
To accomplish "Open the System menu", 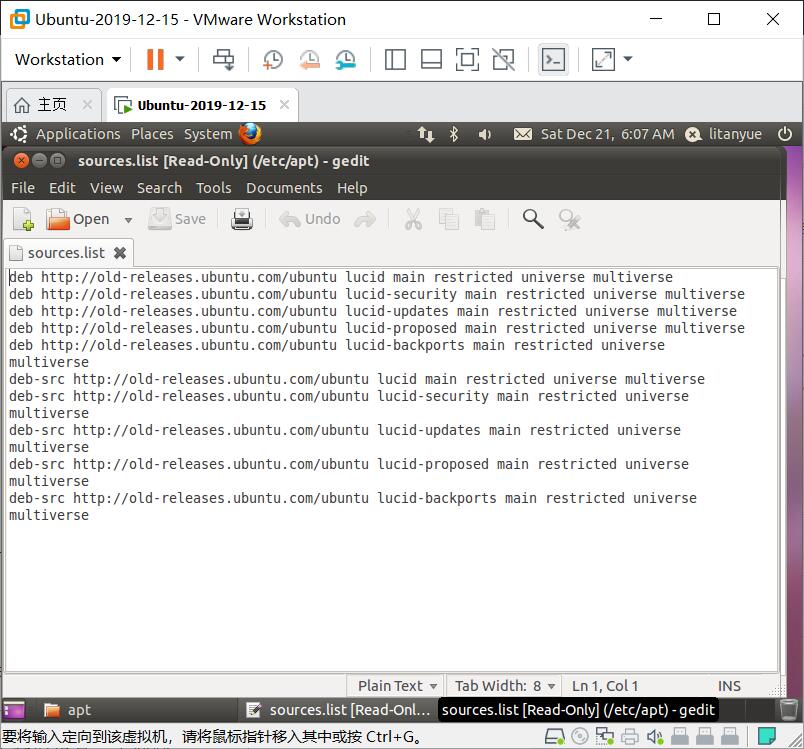I will pos(208,134).
